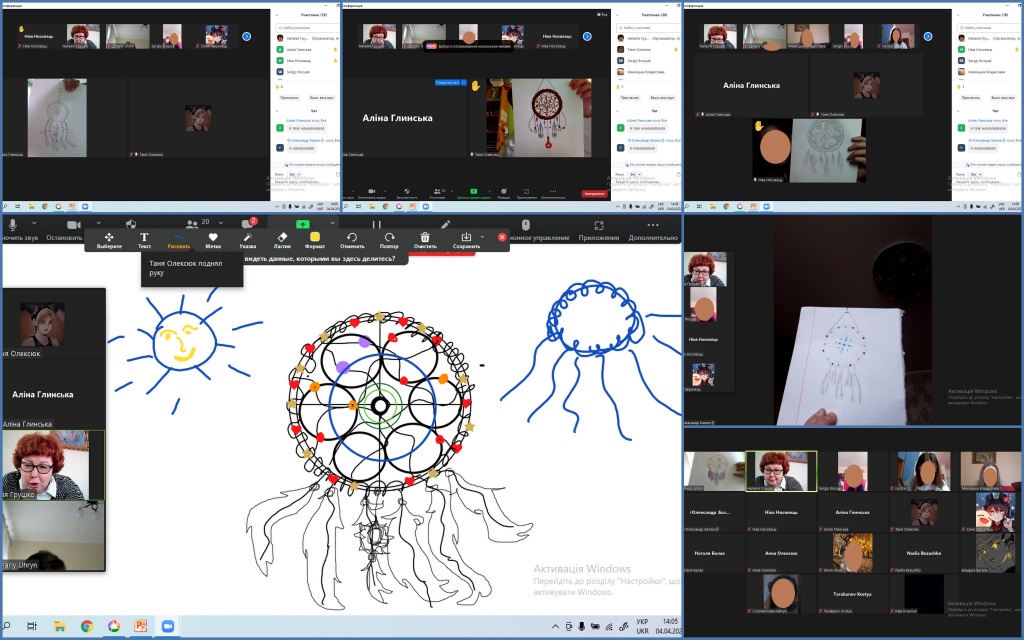Click Пригласить button in top-middle window

pos(630,97)
